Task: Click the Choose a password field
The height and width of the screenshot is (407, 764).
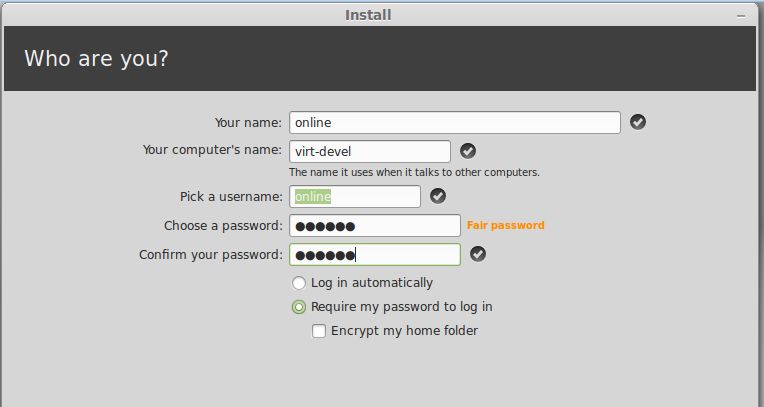Action: coord(375,225)
